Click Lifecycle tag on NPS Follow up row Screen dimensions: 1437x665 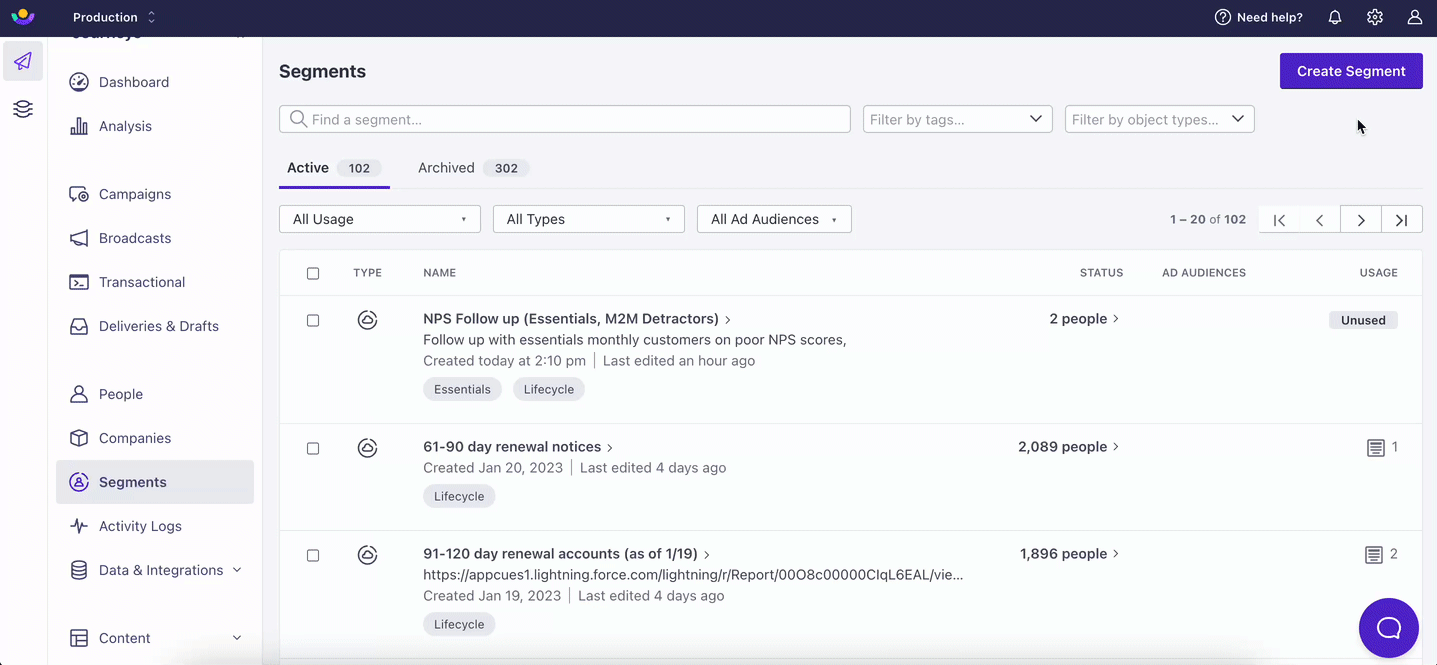tap(549, 389)
